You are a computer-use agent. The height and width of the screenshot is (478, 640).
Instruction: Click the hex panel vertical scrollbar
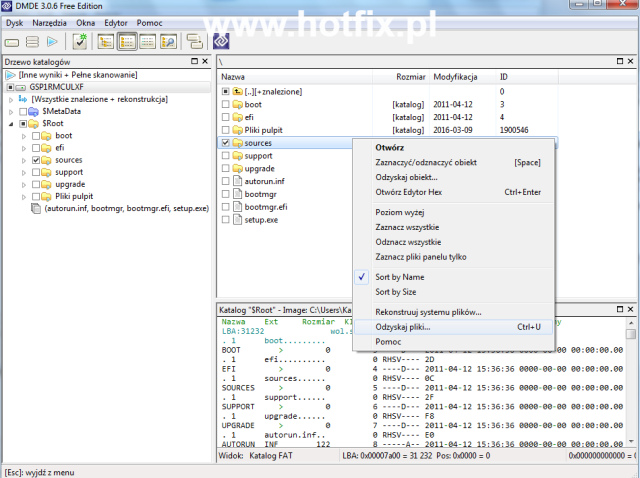click(x=632, y=390)
